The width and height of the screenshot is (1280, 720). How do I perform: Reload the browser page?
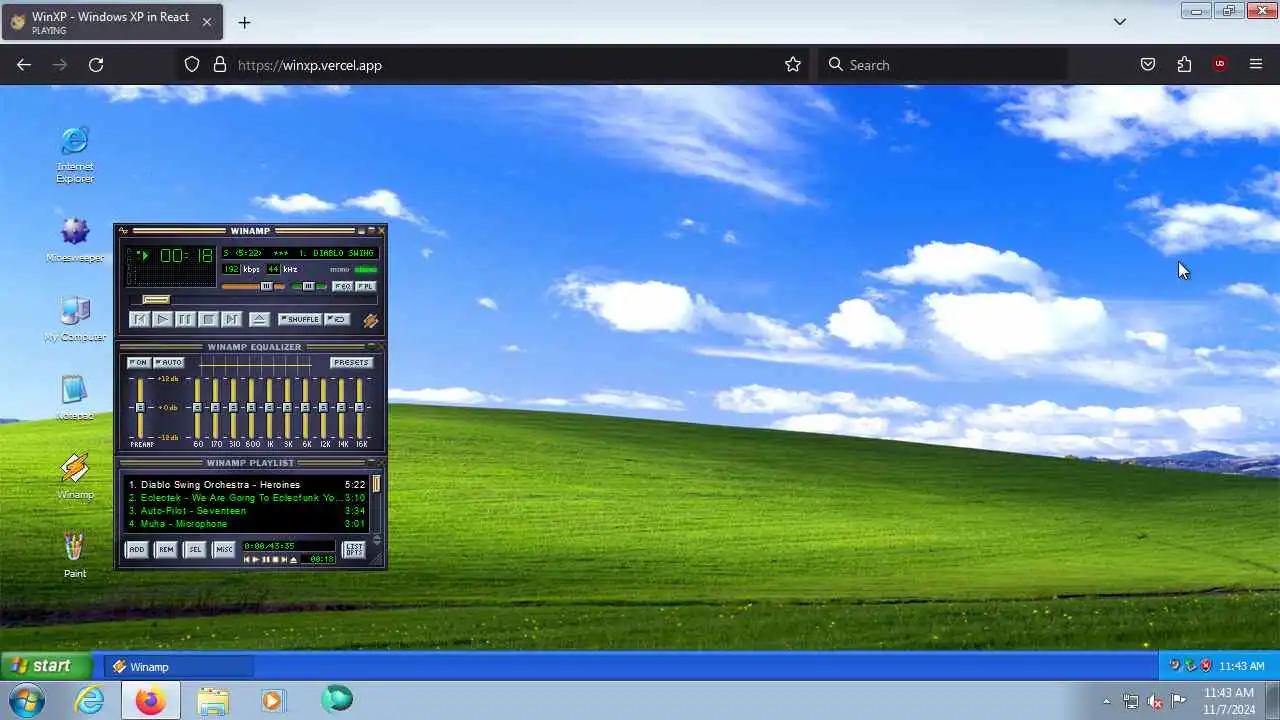pyautogui.click(x=96, y=65)
